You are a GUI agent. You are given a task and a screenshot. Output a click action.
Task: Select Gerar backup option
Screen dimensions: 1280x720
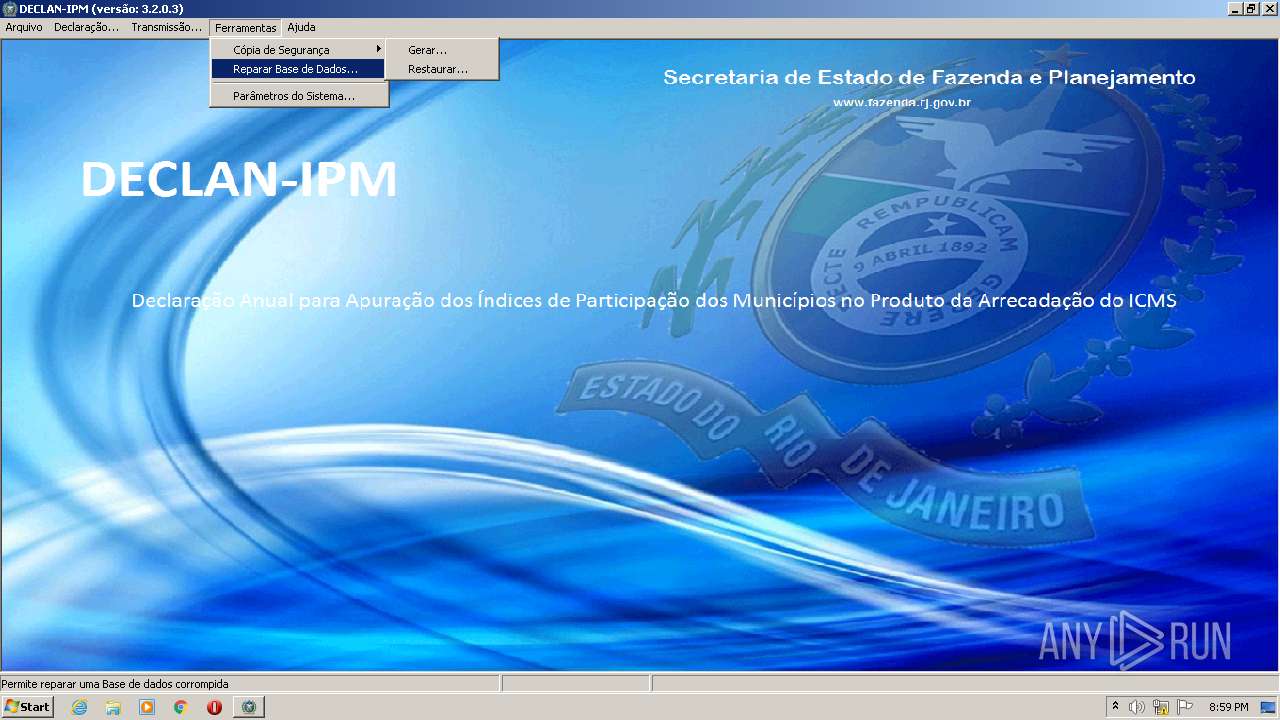pyautogui.click(x=441, y=49)
